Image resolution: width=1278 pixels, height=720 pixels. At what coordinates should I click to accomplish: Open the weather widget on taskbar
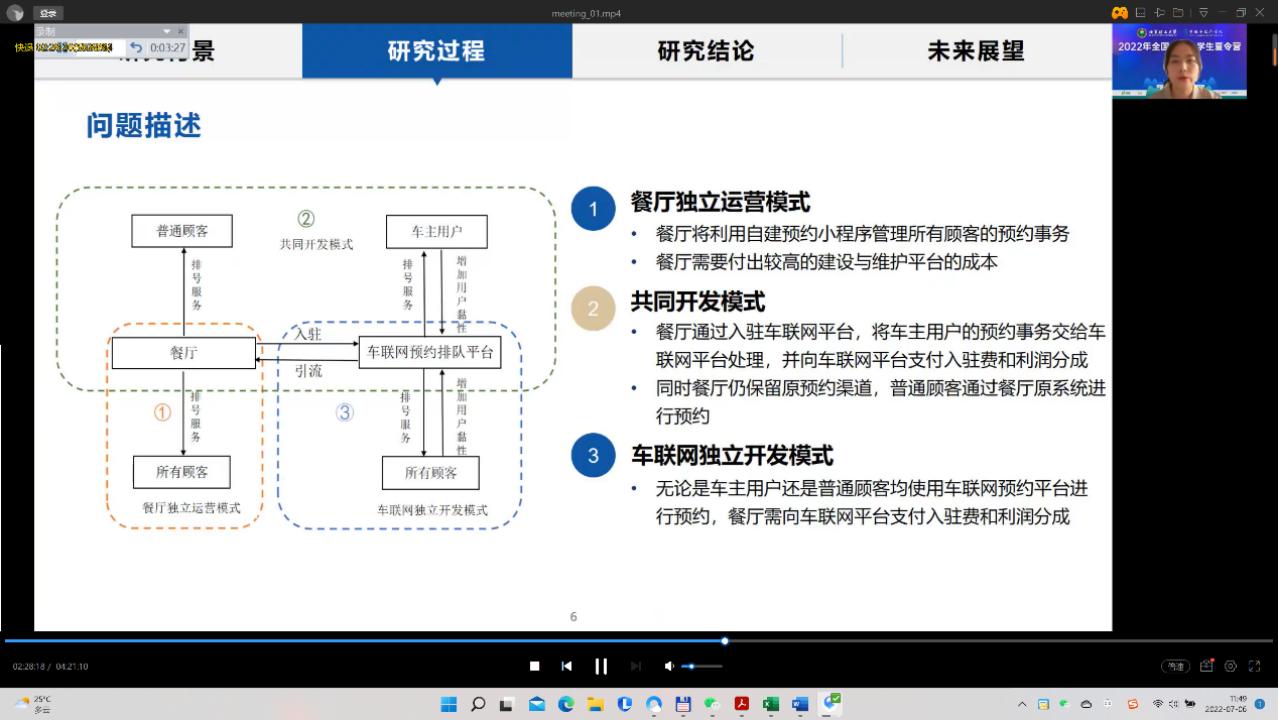coord(32,704)
